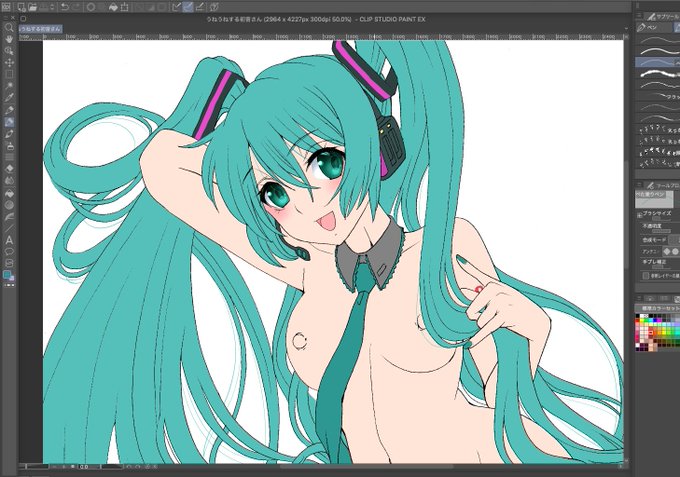Image resolution: width=680 pixels, height=477 pixels.
Task: Click the tool palette menu icon beside X
Action: [x=6, y=18]
